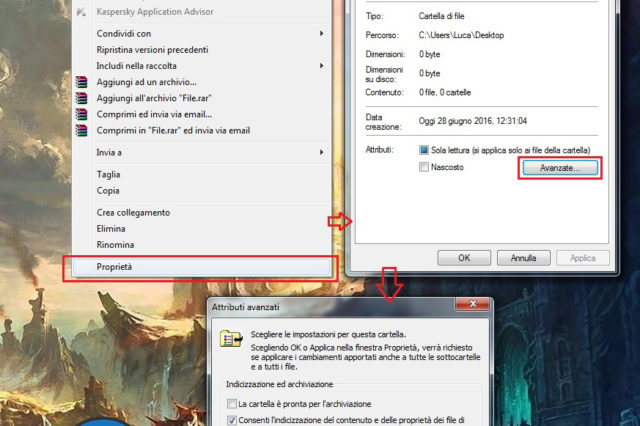Click the 0 file, 0 cartelle value

(x=445, y=93)
